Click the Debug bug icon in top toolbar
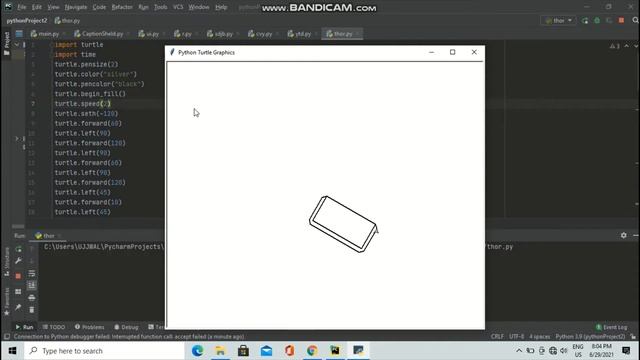640x360 pixels. tap(597, 20)
